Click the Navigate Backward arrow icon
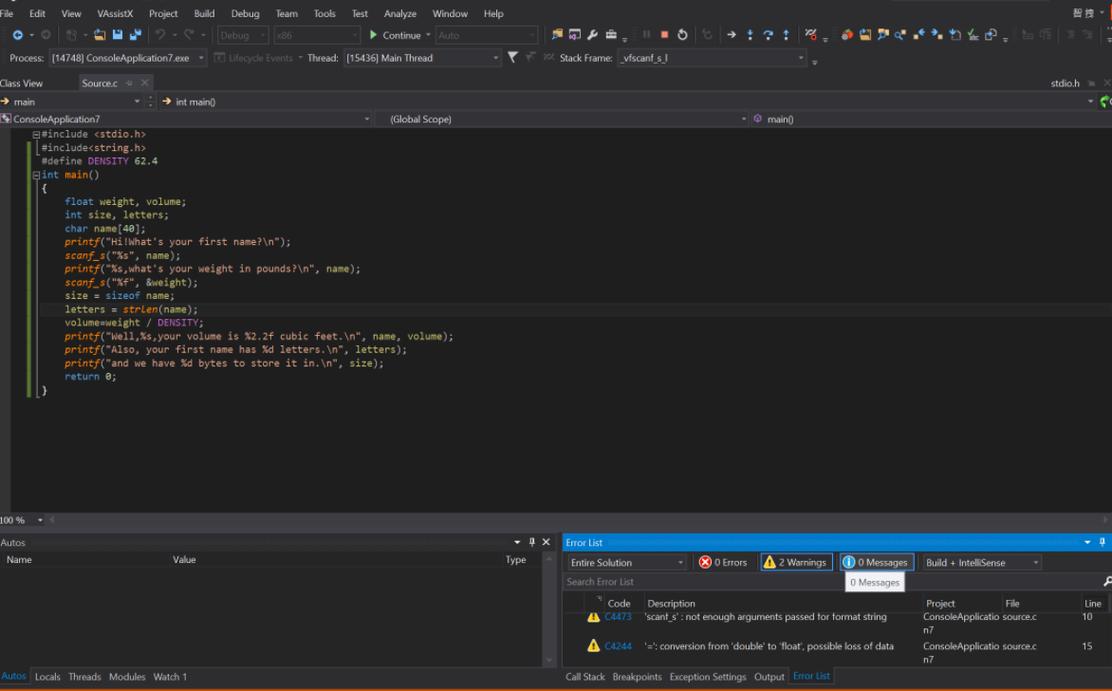Image resolution: width=1112 pixels, height=691 pixels. pos(18,35)
